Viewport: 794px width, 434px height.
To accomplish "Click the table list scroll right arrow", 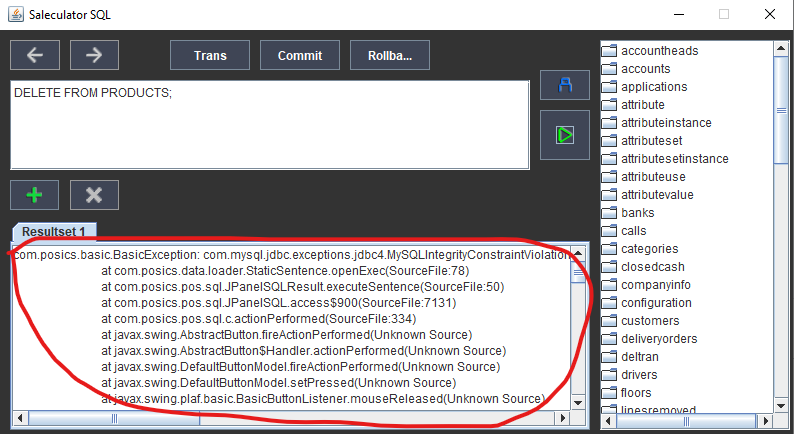I will (765, 420).
